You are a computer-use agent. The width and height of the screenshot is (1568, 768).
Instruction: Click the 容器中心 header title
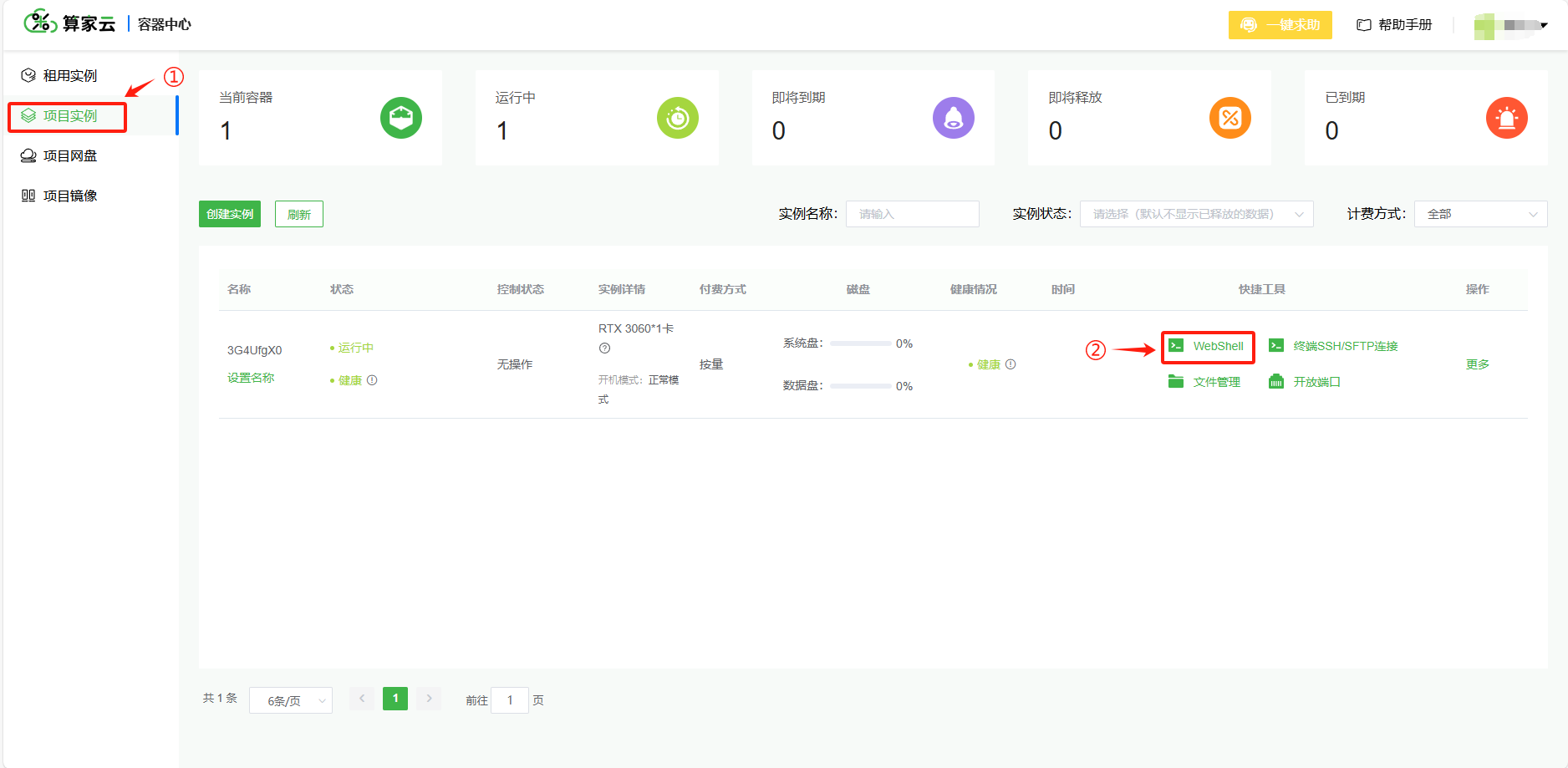coord(165,24)
